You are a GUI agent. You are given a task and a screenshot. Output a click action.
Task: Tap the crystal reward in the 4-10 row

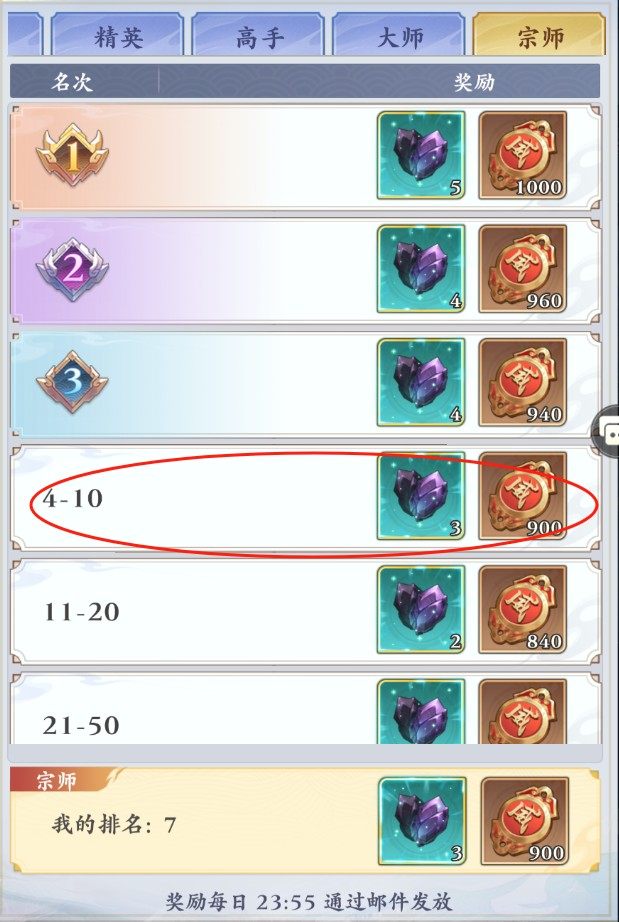(x=421, y=496)
